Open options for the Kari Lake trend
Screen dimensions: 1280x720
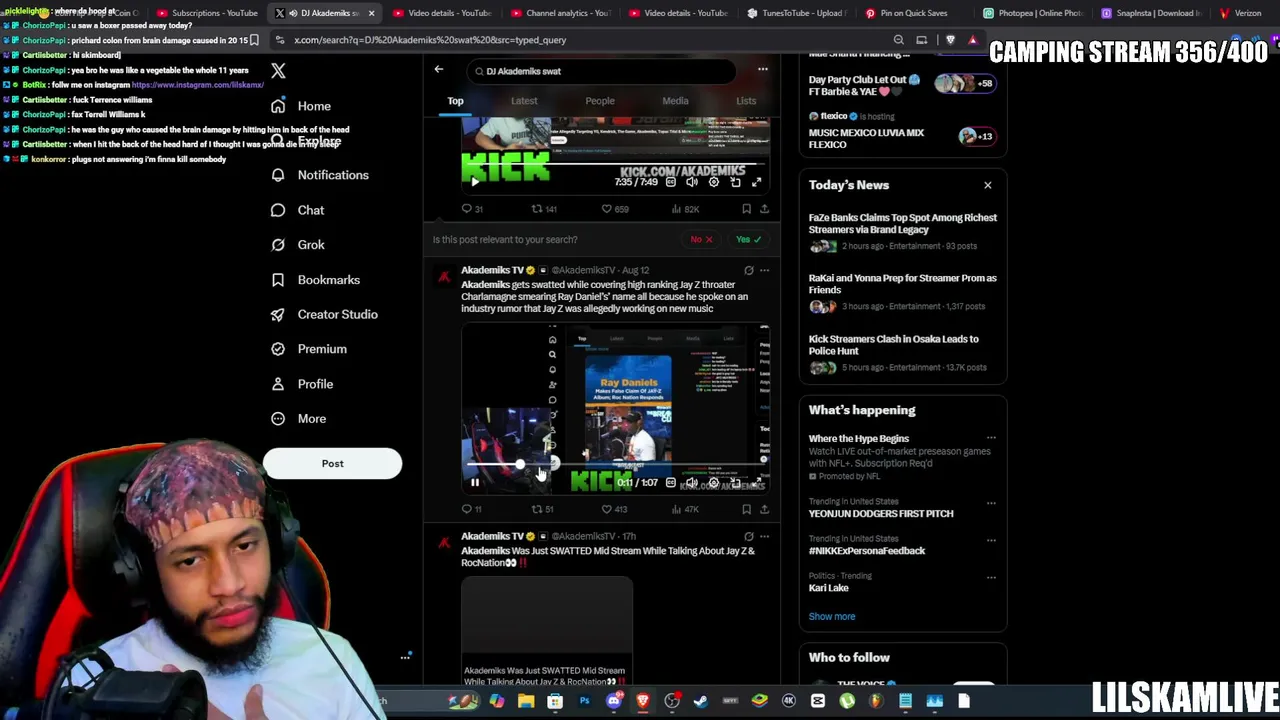pos(991,577)
